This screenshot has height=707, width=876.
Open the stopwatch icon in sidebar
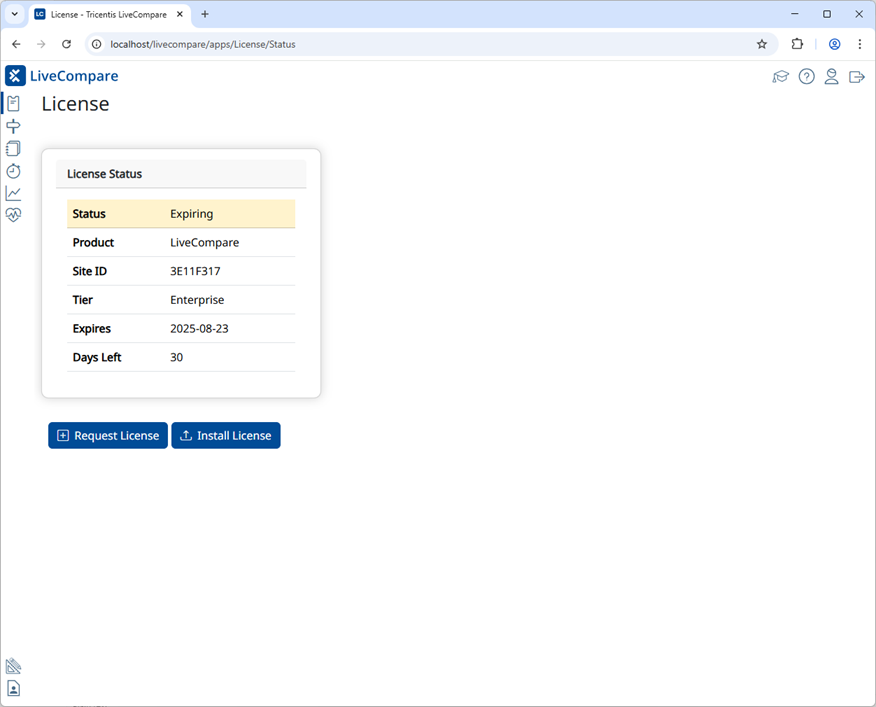tap(13, 171)
